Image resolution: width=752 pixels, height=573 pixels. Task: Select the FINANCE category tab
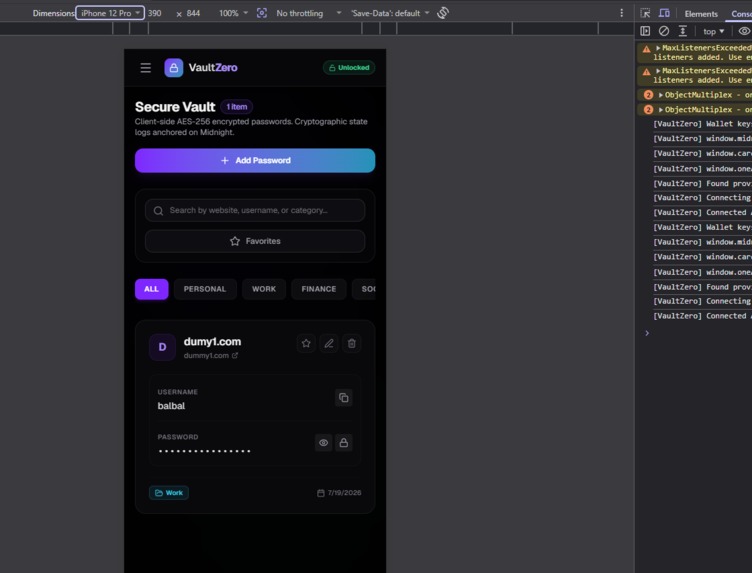coord(318,289)
